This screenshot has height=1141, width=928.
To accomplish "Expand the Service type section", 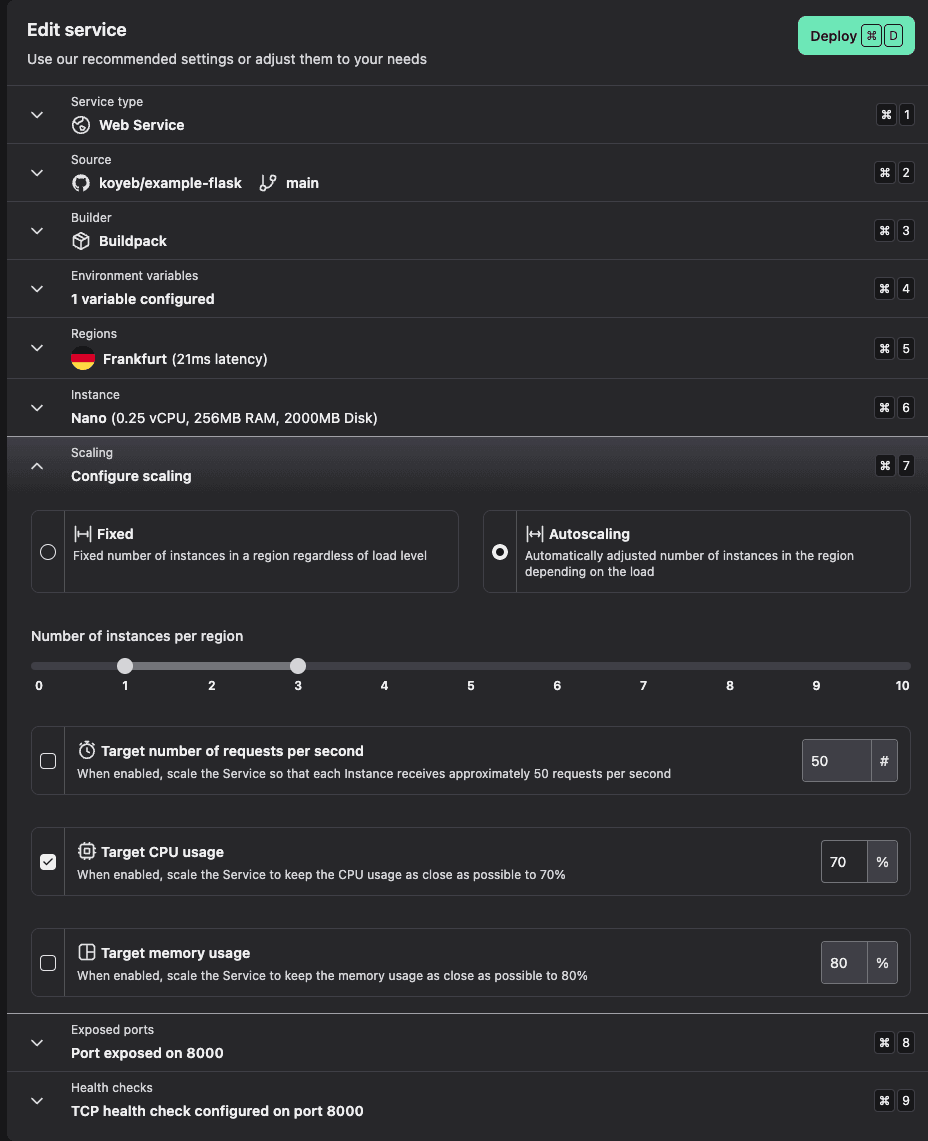I will [x=37, y=115].
